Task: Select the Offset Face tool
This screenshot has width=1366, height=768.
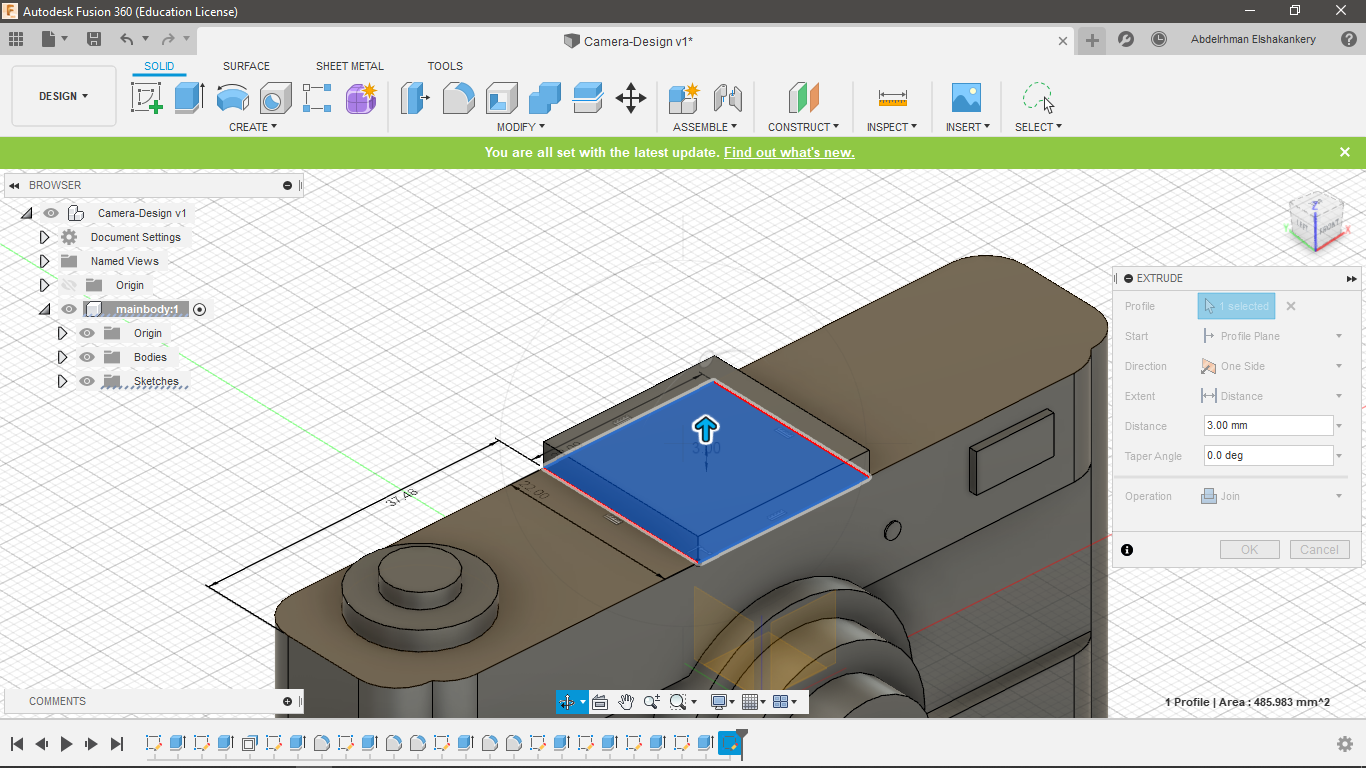Action: click(588, 98)
